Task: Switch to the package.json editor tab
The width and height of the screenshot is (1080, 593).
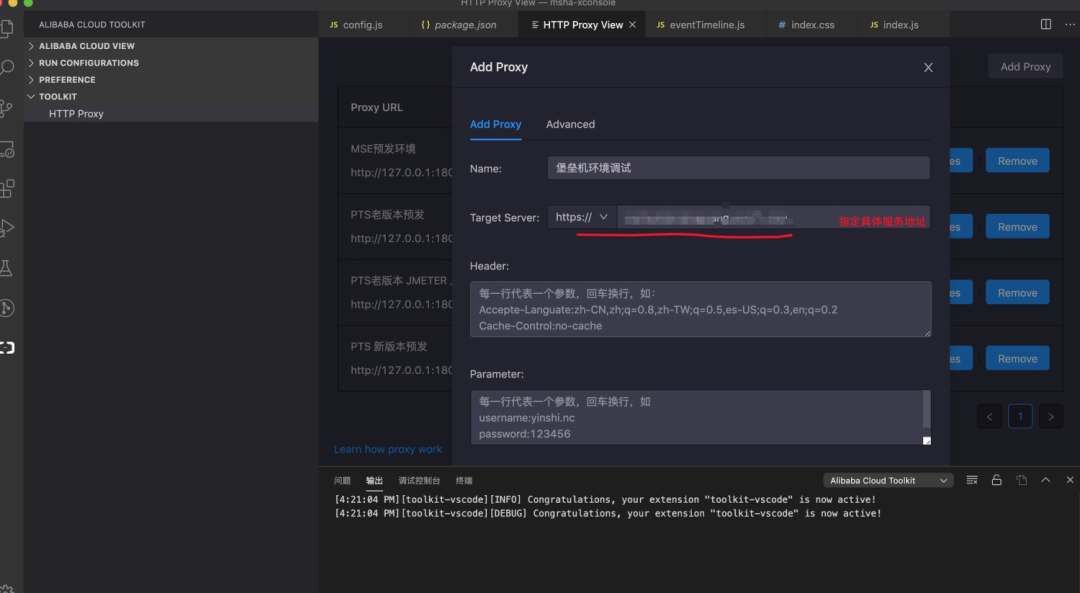Action: pyautogui.click(x=464, y=25)
